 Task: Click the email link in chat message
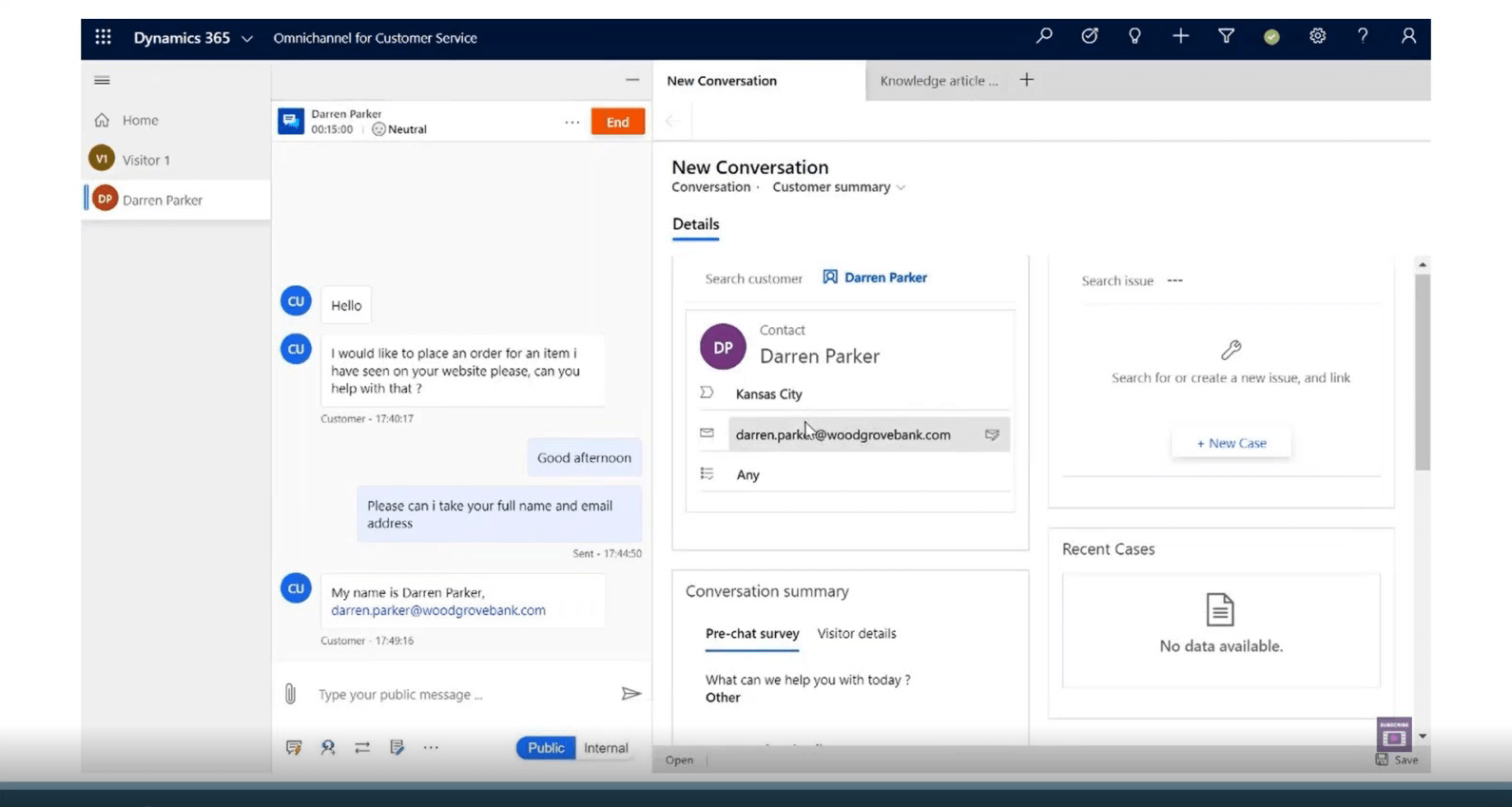pos(438,610)
